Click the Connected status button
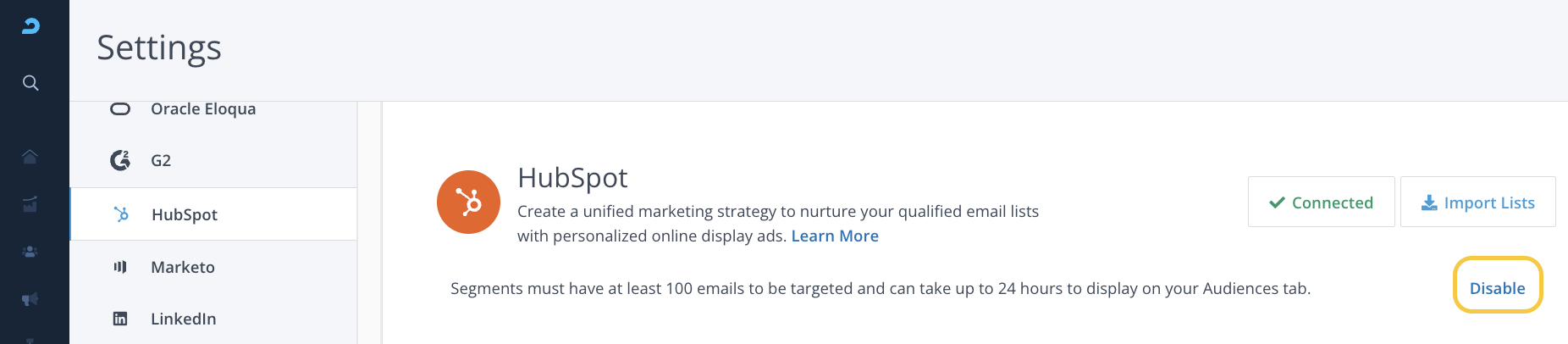 tap(1321, 203)
